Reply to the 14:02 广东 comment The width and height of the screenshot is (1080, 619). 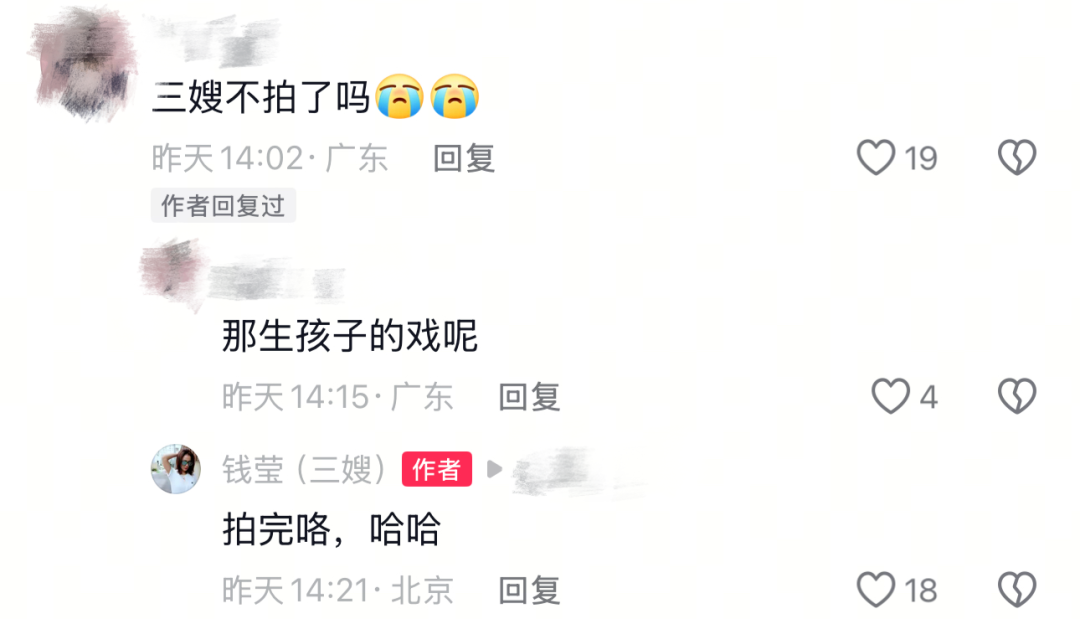click(464, 158)
